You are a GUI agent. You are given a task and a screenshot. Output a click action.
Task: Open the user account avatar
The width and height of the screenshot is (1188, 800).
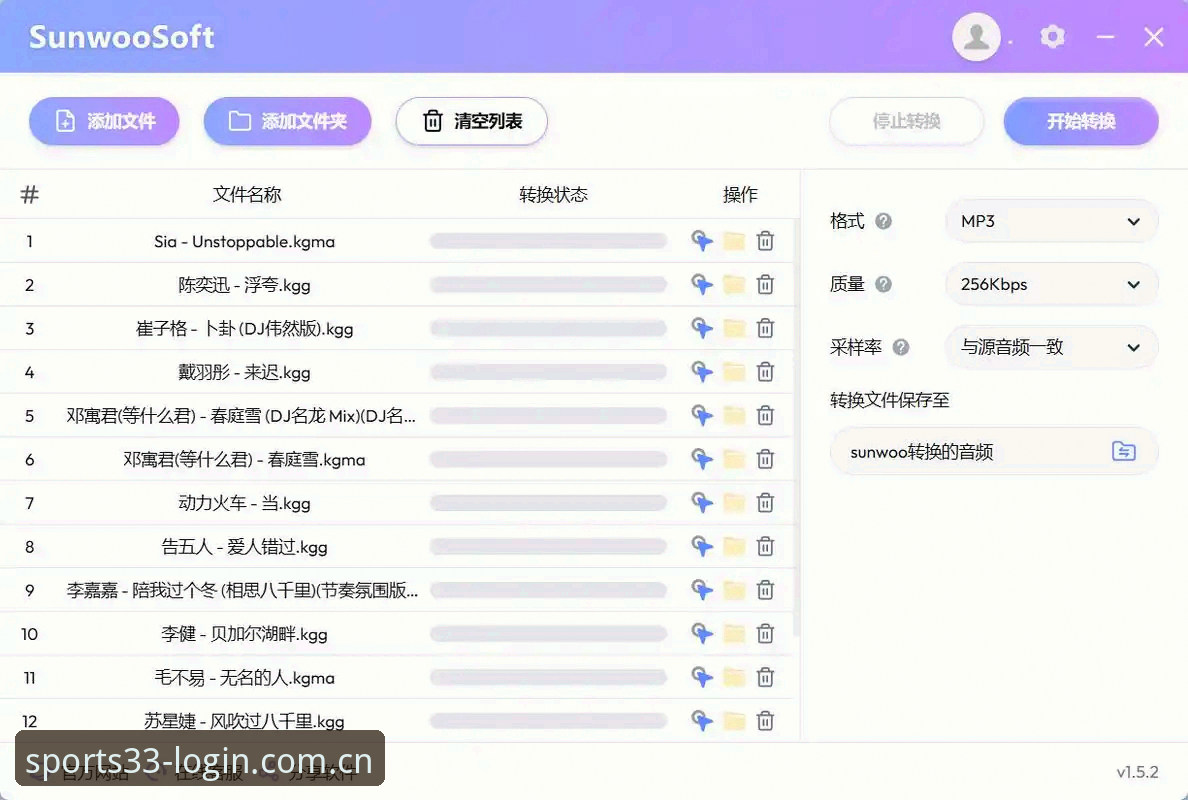tap(976, 36)
